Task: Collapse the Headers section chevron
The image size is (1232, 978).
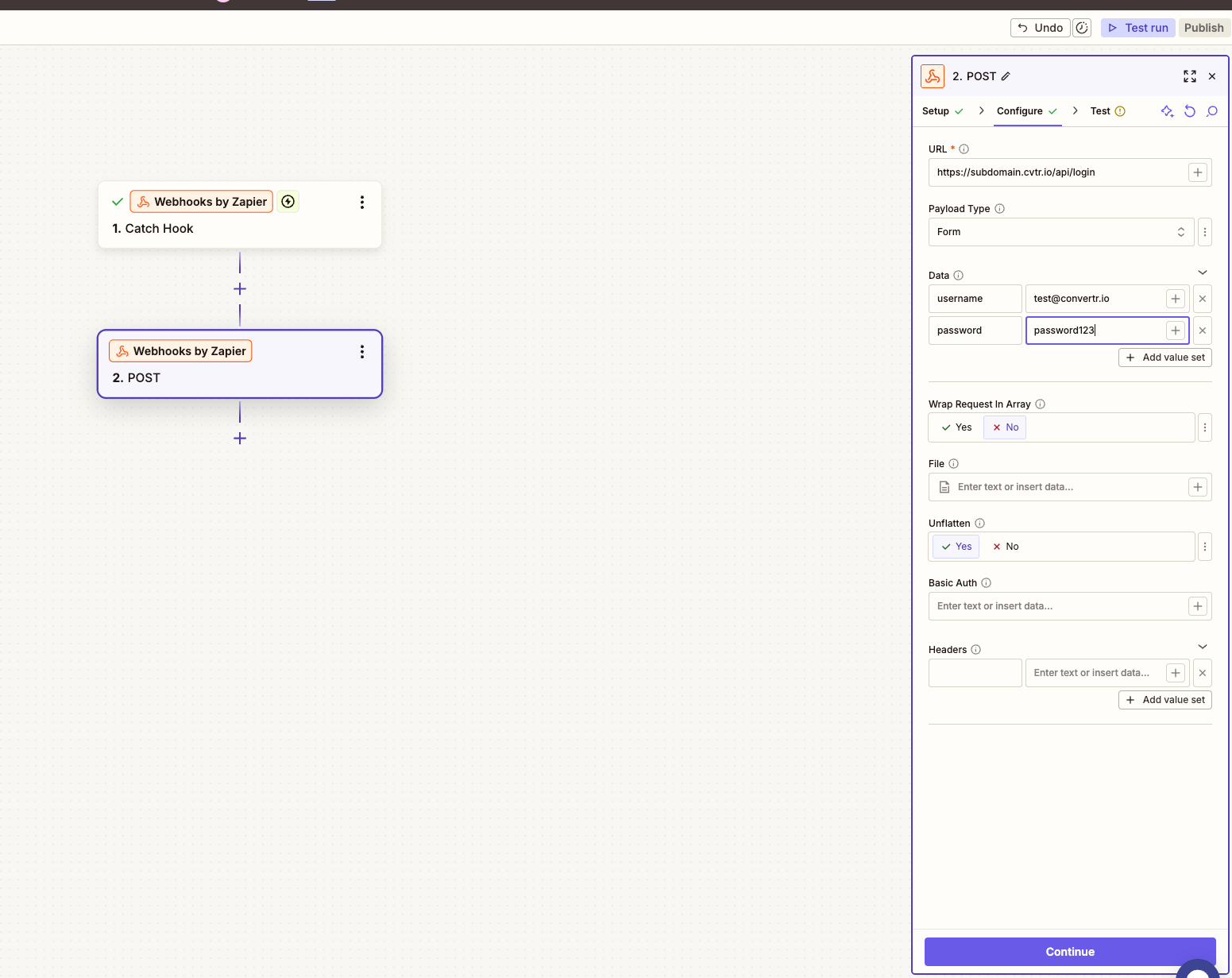Action: tap(1202, 646)
